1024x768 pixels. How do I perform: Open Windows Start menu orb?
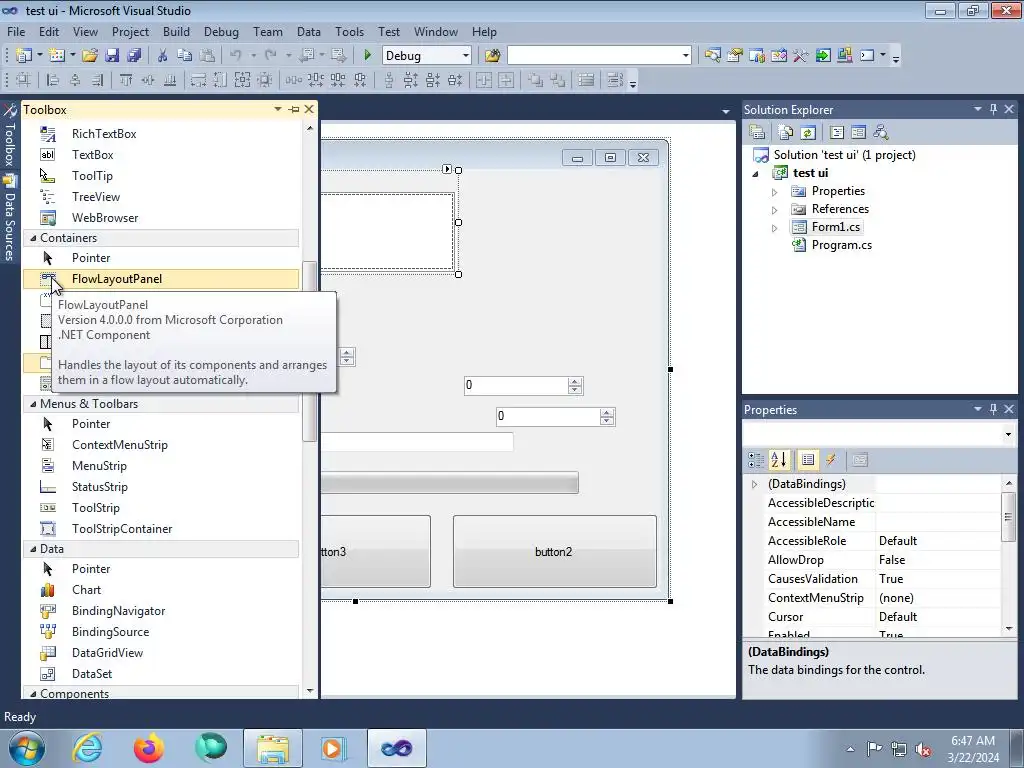tap(25, 748)
